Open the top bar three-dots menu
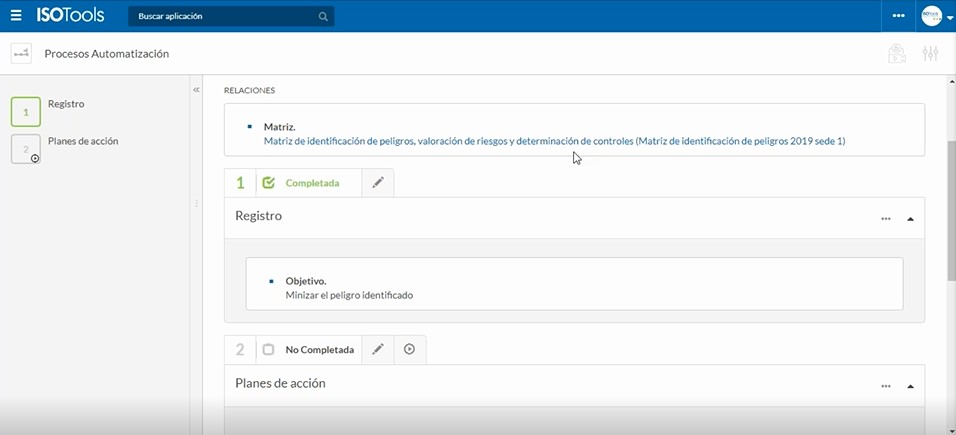956x435 pixels. pyautogui.click(x=898, y=16)
